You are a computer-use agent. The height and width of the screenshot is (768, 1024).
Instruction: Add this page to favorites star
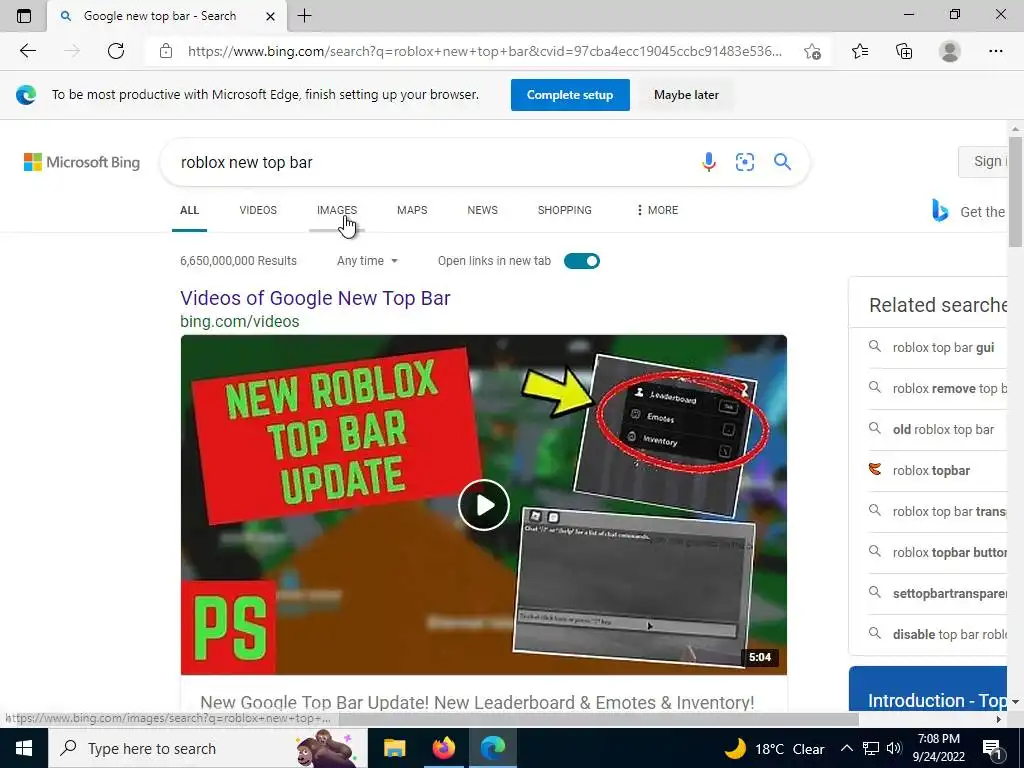coord(812,51)
